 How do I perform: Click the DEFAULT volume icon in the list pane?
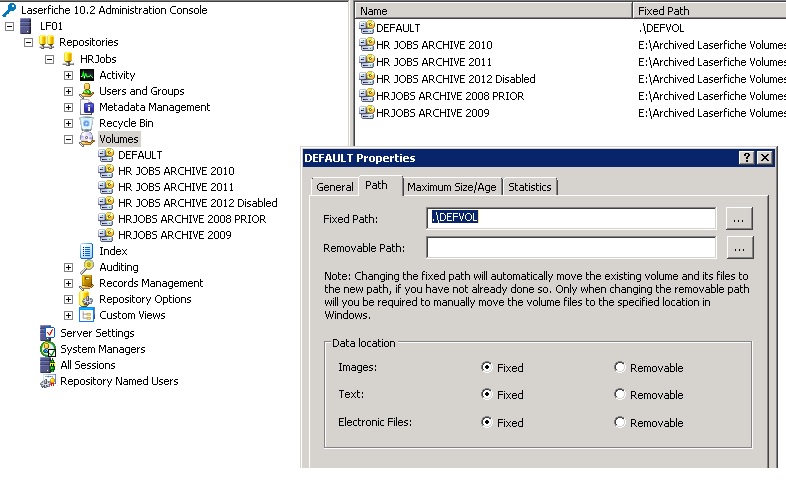pyautogui.click(x=367, y=28)
